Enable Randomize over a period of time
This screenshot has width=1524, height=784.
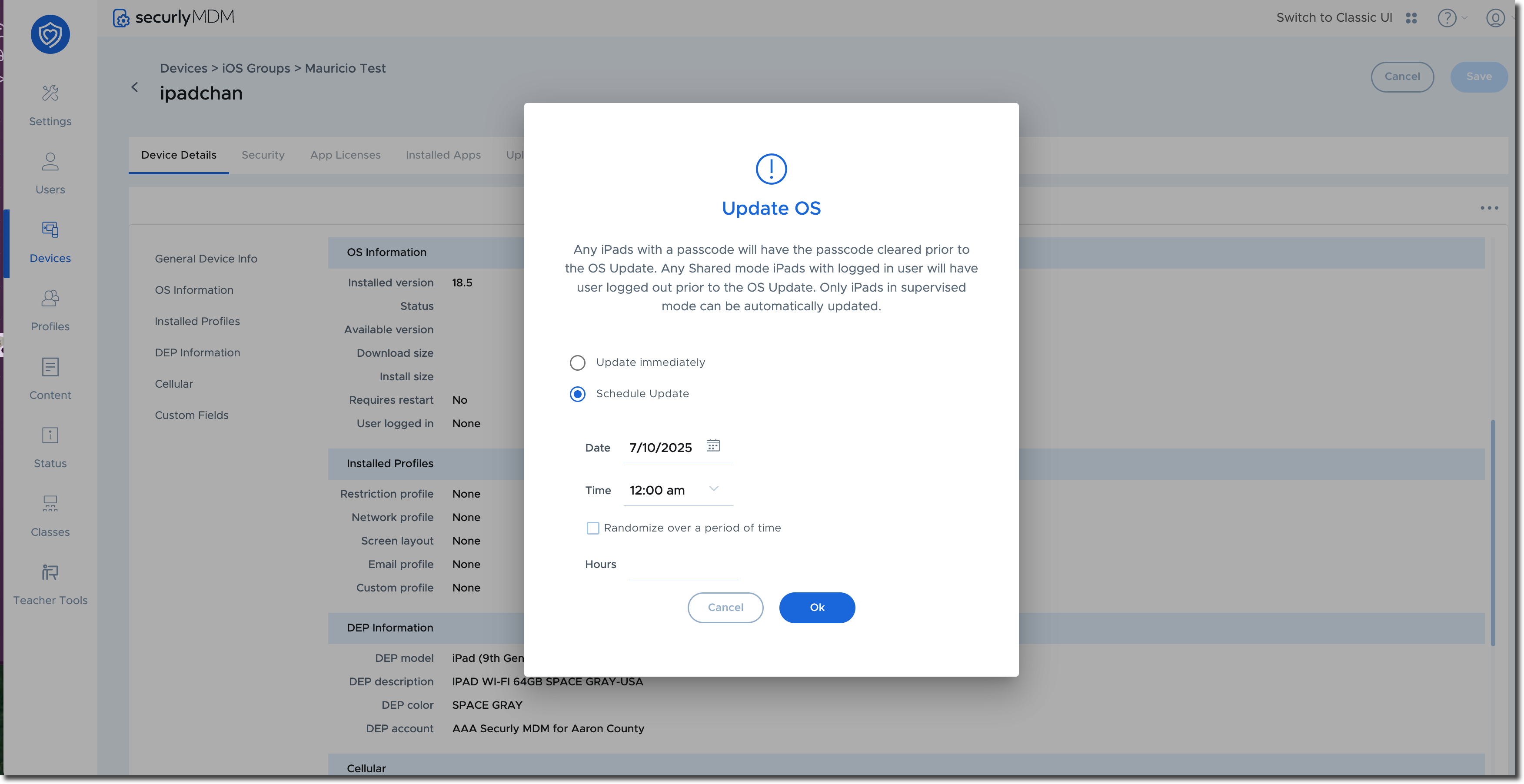click(x=592, y=528)
